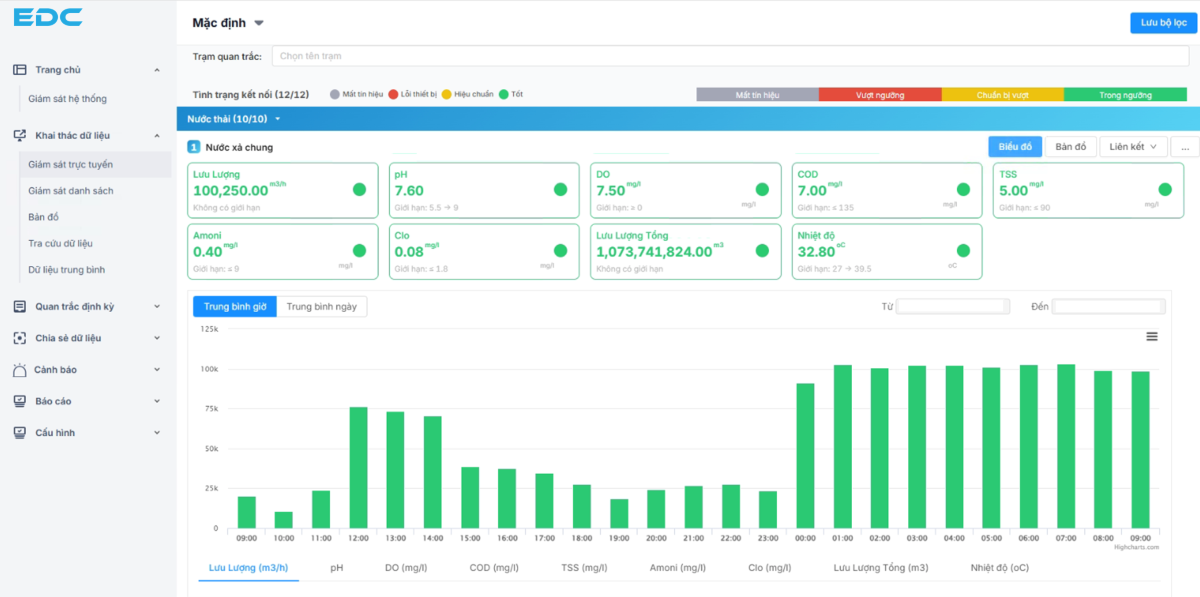Click the red Vượt ngưỡng status bar
Image resolution: width=1200 pixels, height=597 pixels.
point(880,95)
